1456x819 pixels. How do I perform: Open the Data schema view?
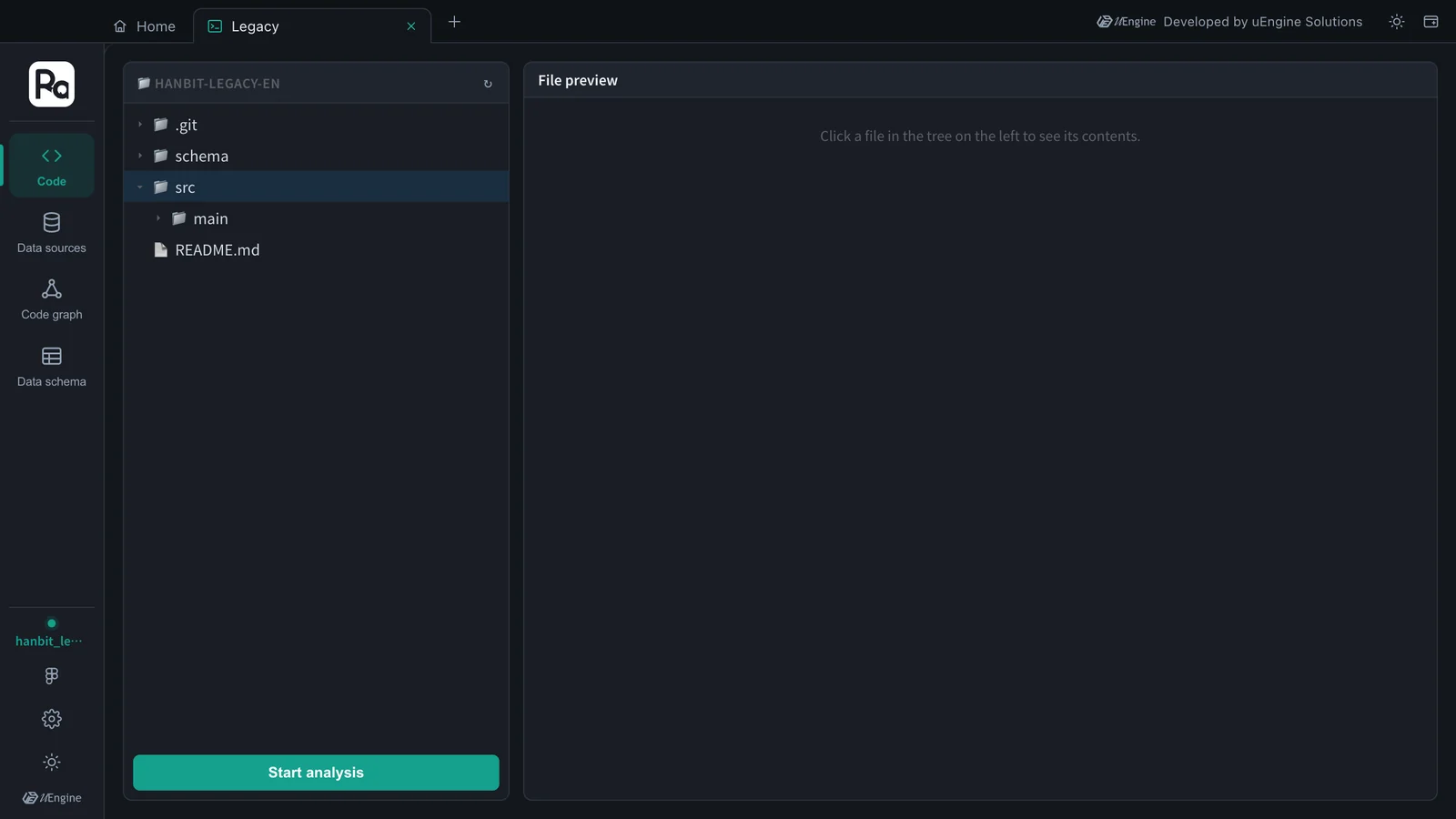point(52,367)
